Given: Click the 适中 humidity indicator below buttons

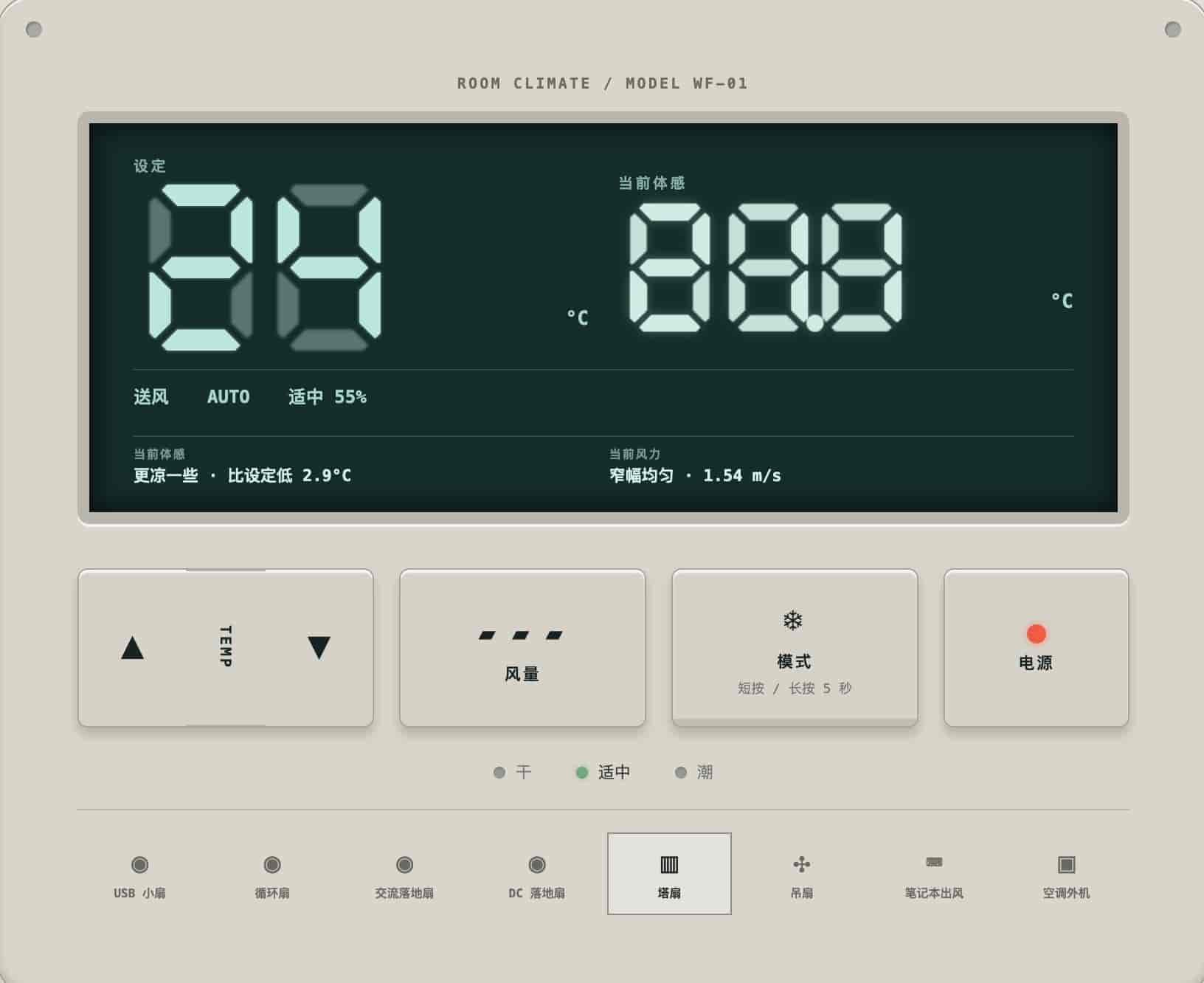Looking at the screenshot, I should click(603, 772).
